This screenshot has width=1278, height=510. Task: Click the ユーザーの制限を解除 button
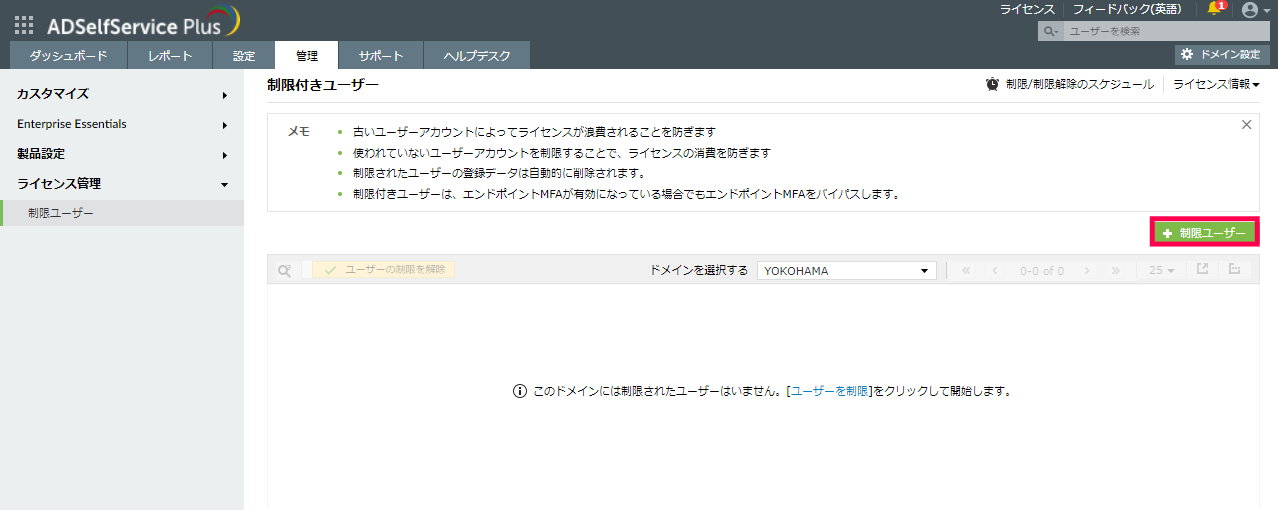(384, 270)
